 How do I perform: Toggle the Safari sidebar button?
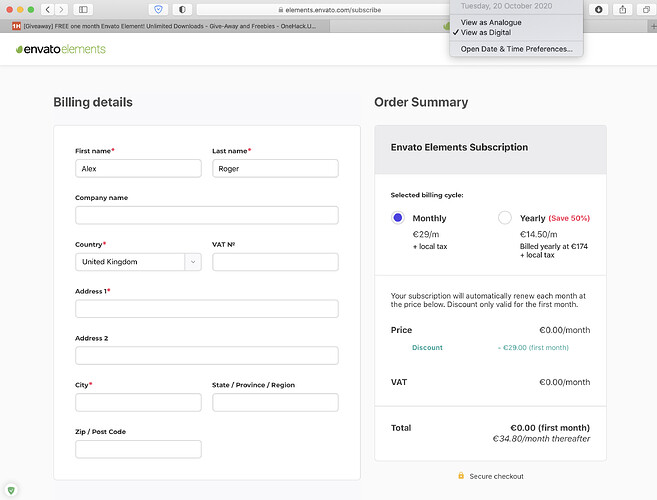(x=94, y=9)
